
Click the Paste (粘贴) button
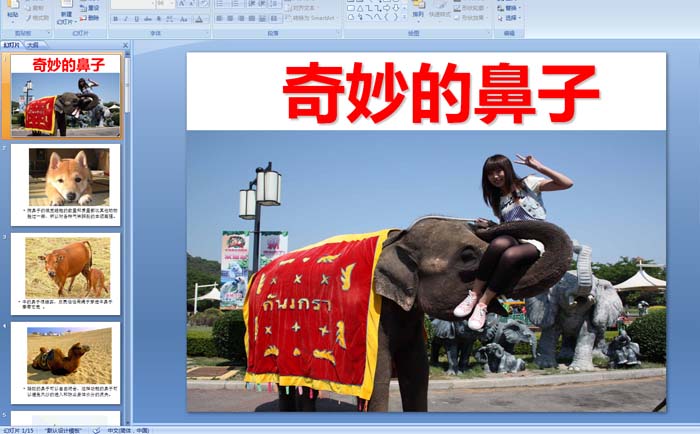coord(13,12)
